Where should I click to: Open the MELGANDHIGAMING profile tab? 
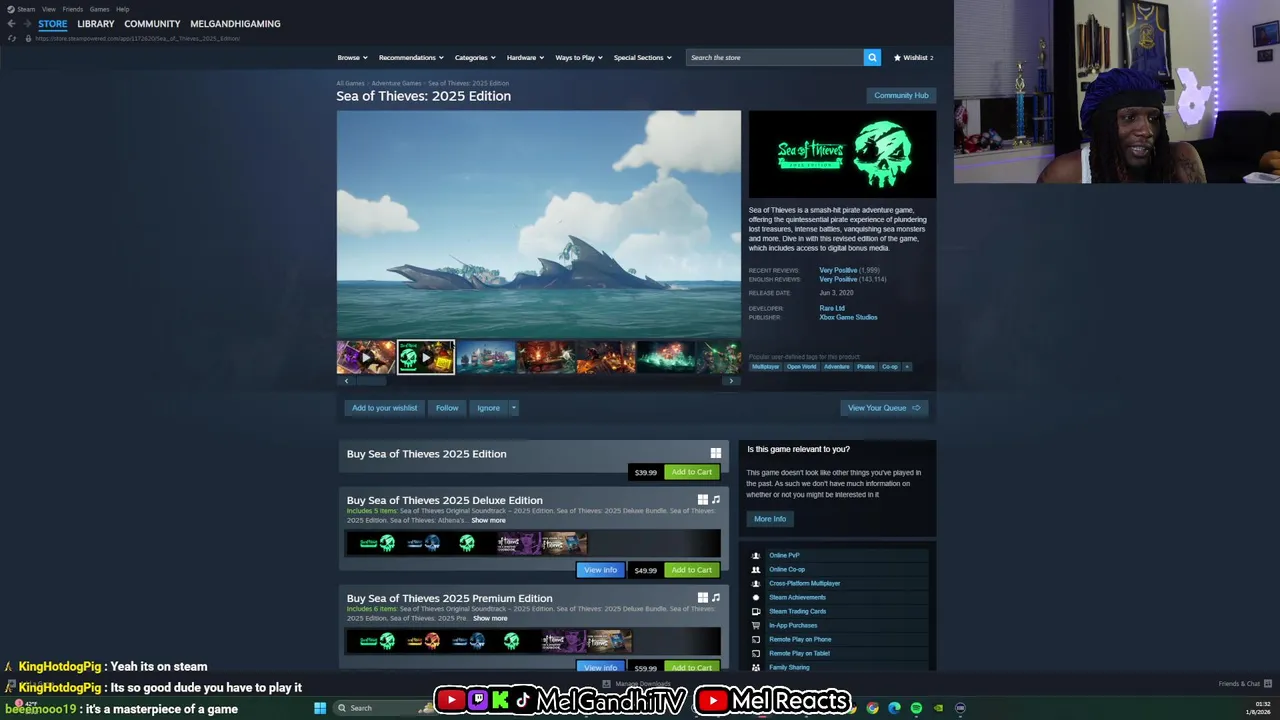coord(235,24)
